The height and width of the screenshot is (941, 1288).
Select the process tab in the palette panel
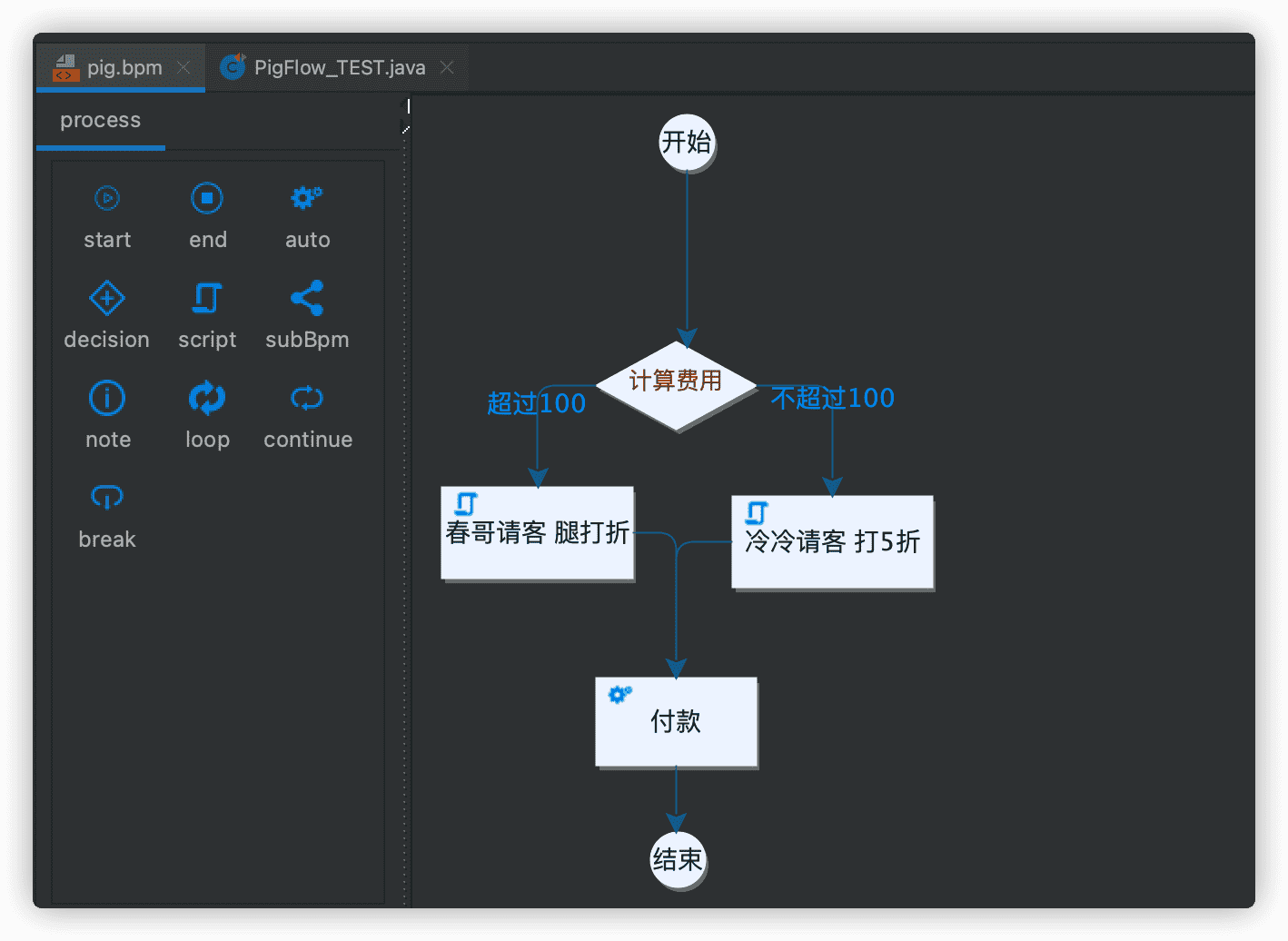100,120
